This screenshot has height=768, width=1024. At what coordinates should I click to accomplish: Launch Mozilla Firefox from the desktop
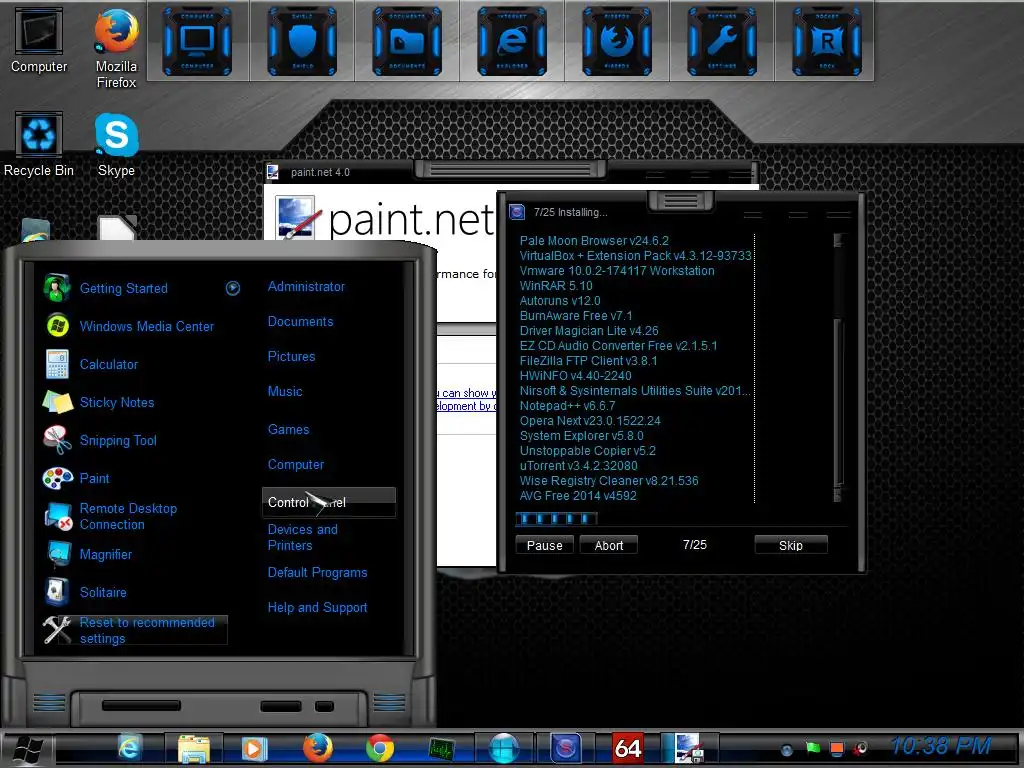tap(116, 48)
